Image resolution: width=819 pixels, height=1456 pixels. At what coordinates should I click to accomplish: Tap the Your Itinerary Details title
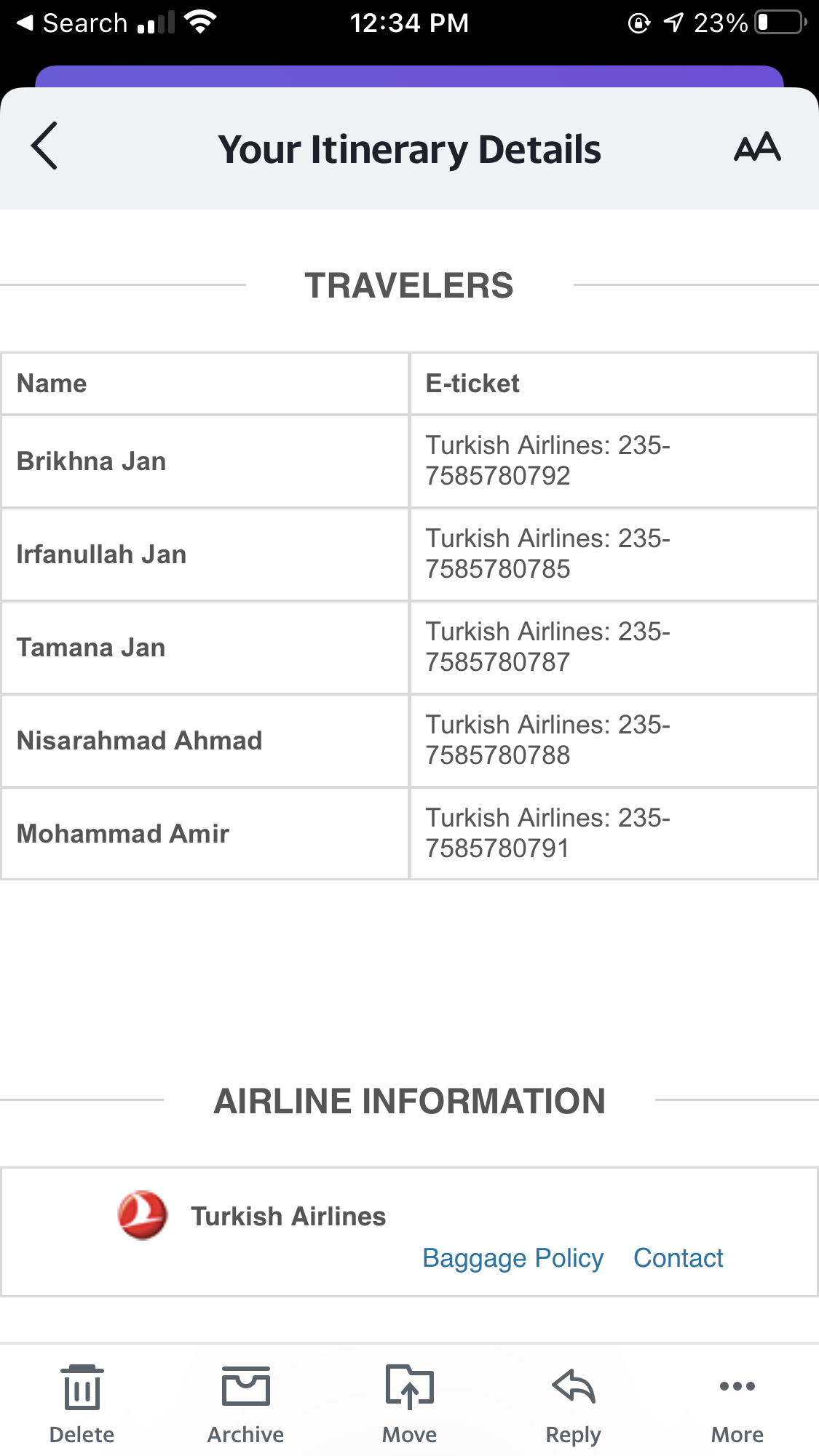tap(409, 149)
